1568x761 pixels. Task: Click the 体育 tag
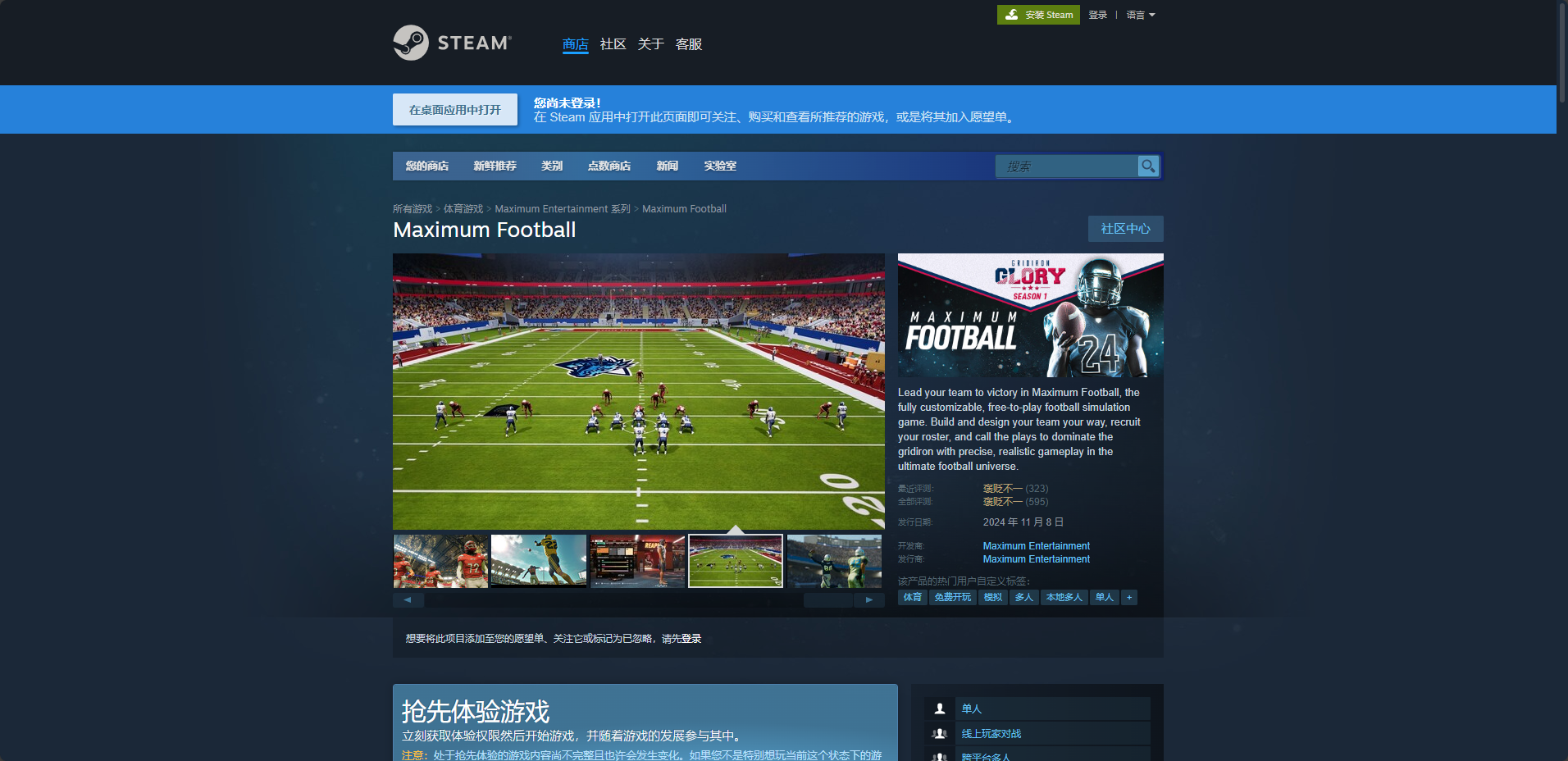(x=913, y=597)
